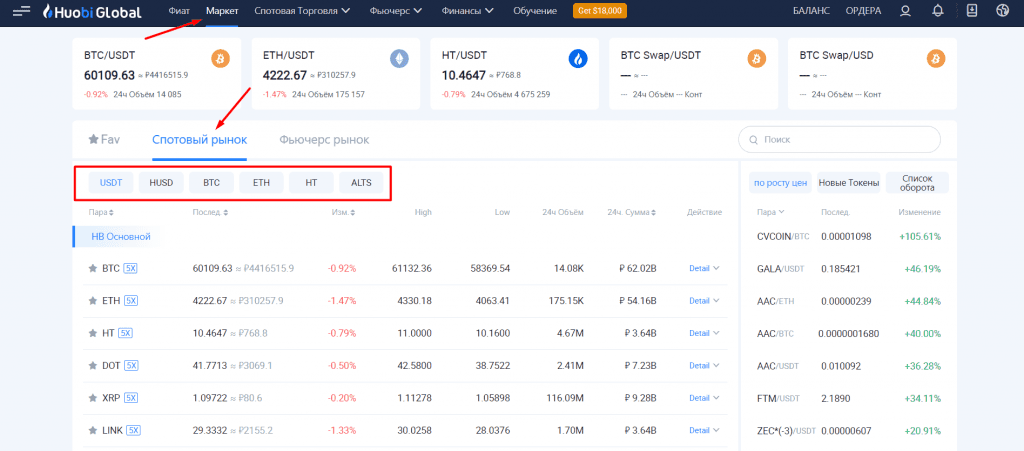This screenshot has width=1024, height=451.
Task: Expand the Финансы dropdown menu
Action: pyautogui.click(x=467, y=11)
